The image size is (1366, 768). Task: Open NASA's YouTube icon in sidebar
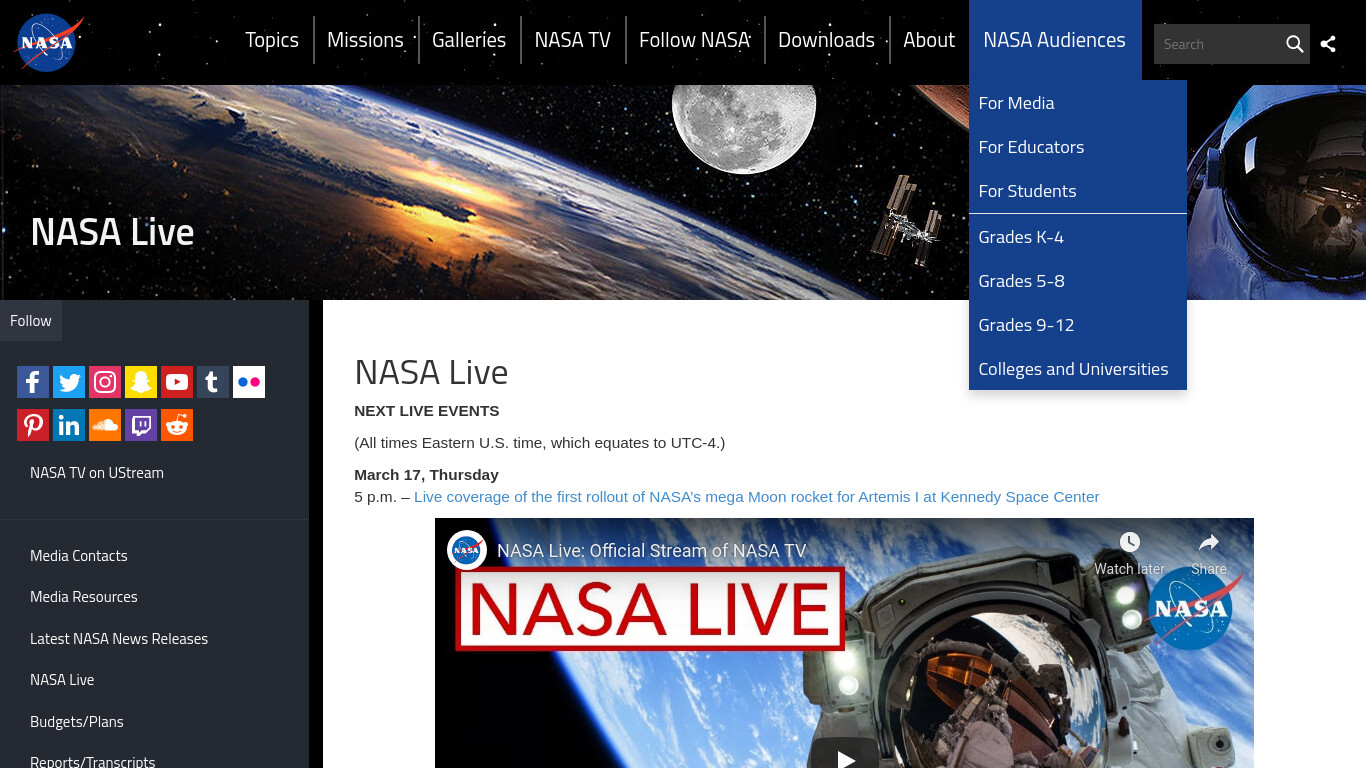pos(177,382)
